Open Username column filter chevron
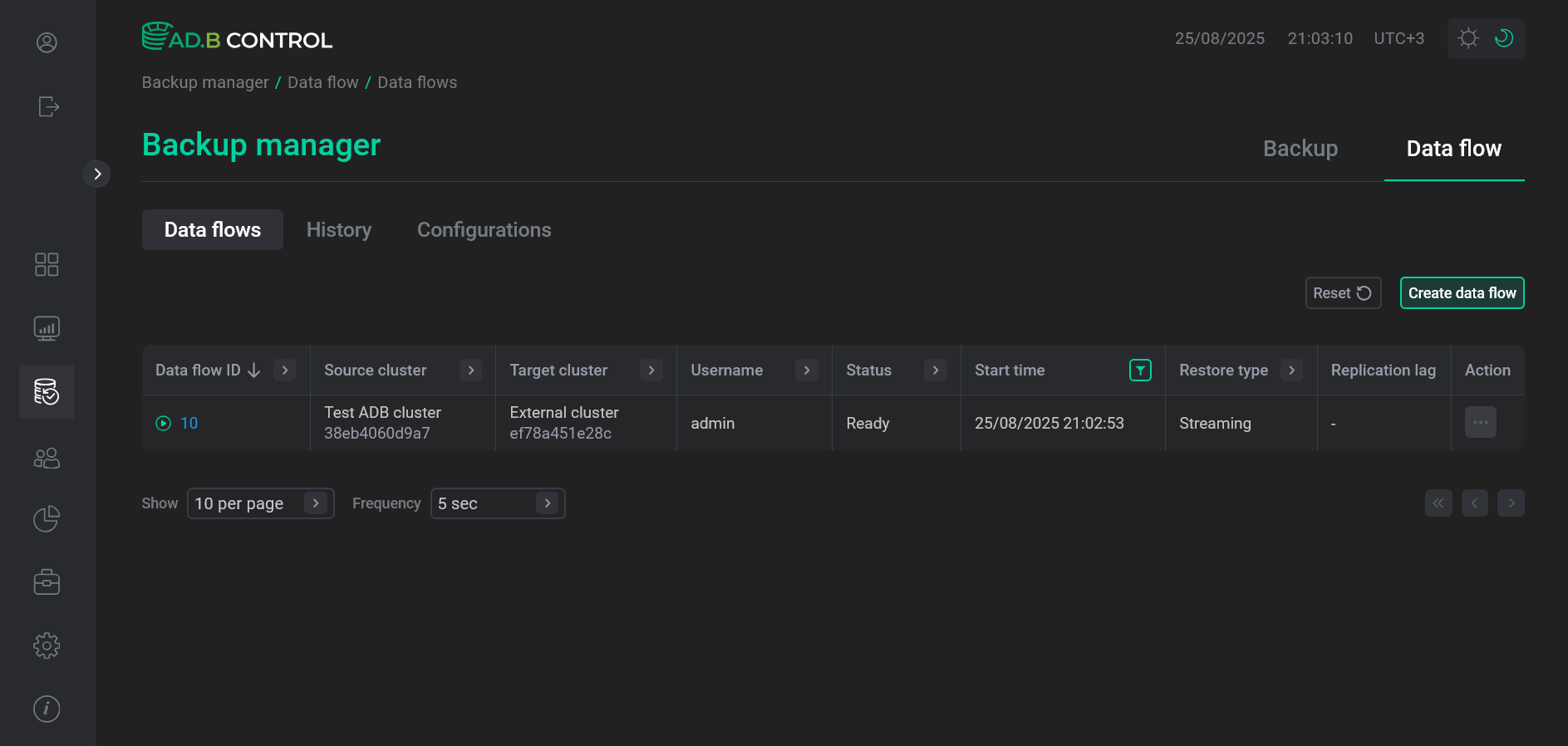The width and height of the screenshot is (1568, 746). pos(807,371)
